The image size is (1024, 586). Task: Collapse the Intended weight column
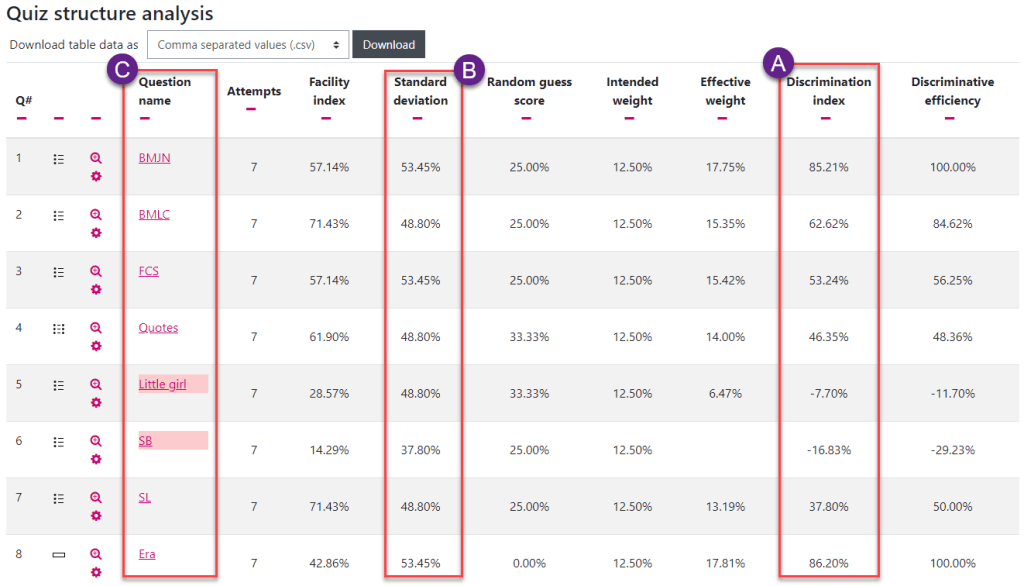(629, 118)
